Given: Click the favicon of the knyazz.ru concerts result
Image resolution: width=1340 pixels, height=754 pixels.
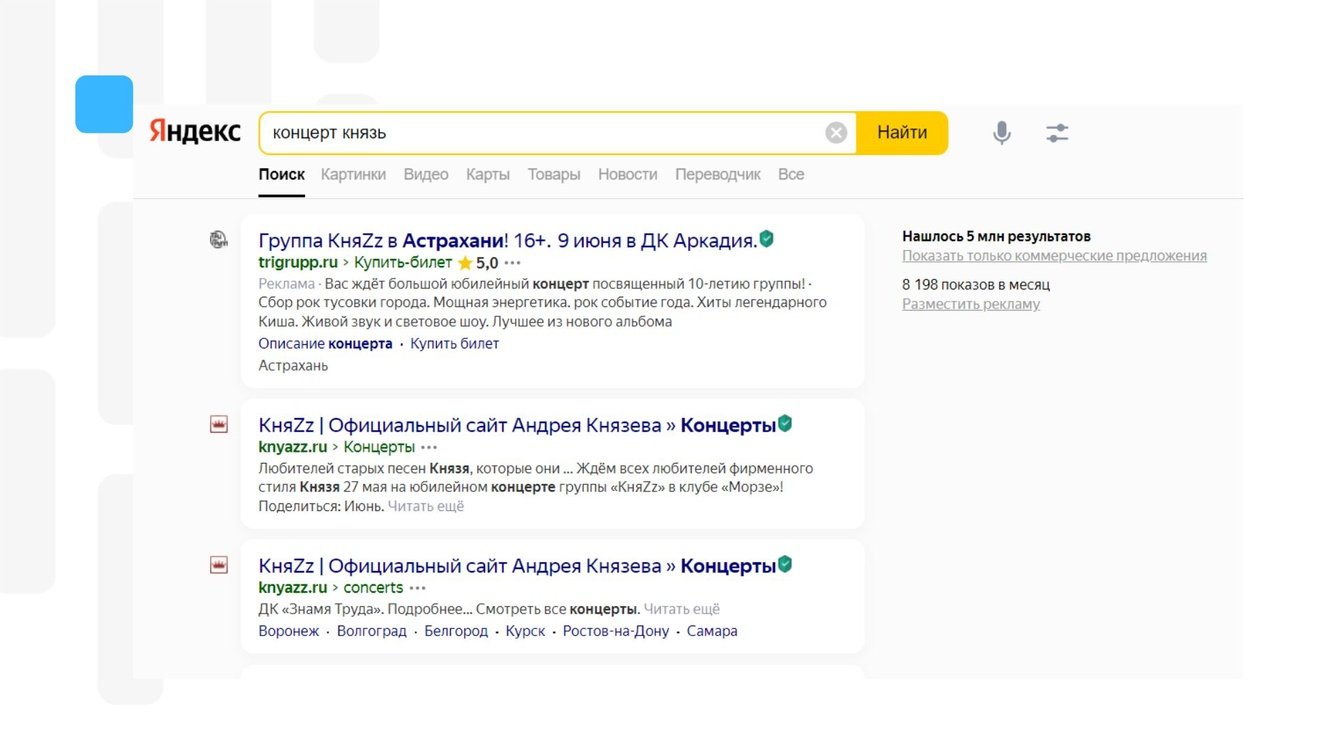Looking at the screenshot, I should (x=219, y=566).
